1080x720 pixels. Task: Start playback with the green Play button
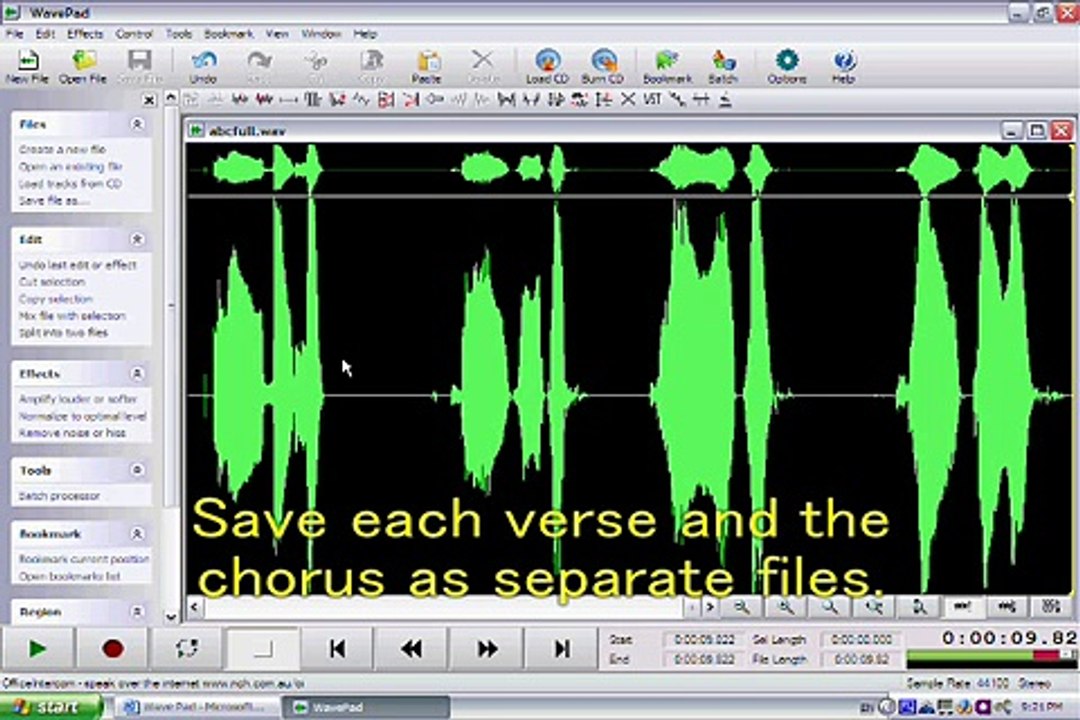click(x=37, y=648)
